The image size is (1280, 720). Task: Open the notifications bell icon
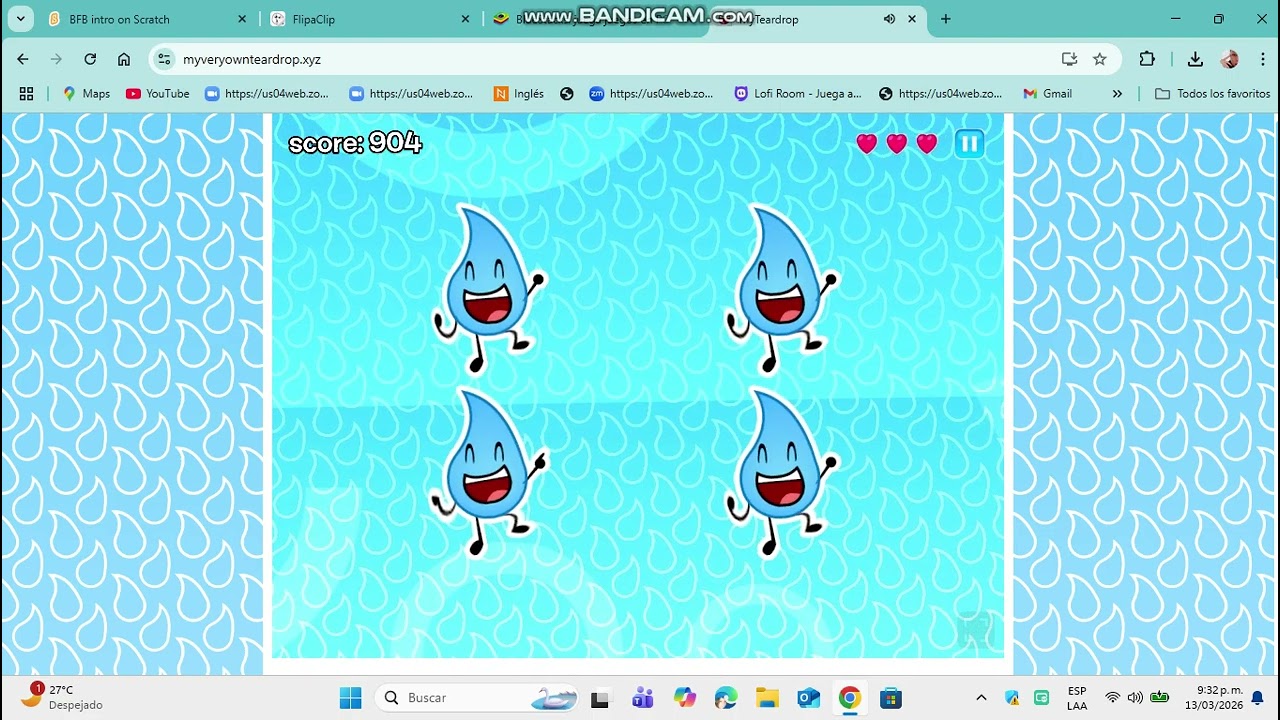click(1258, 698)
